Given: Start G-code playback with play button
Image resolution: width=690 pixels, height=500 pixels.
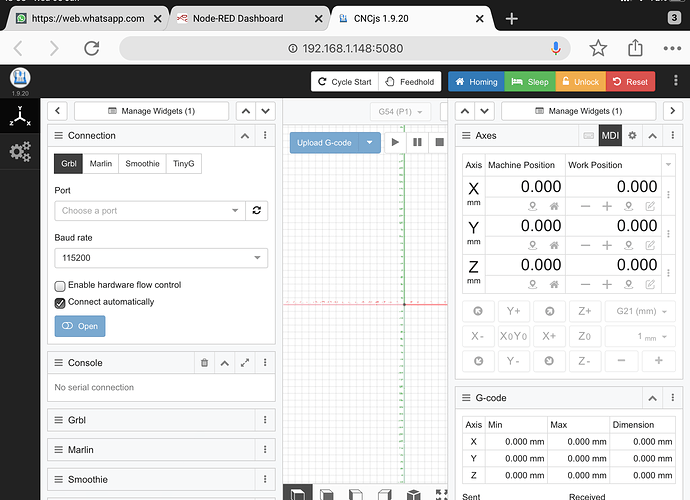Looking at the screenshot, I should (x=395, y=142).
